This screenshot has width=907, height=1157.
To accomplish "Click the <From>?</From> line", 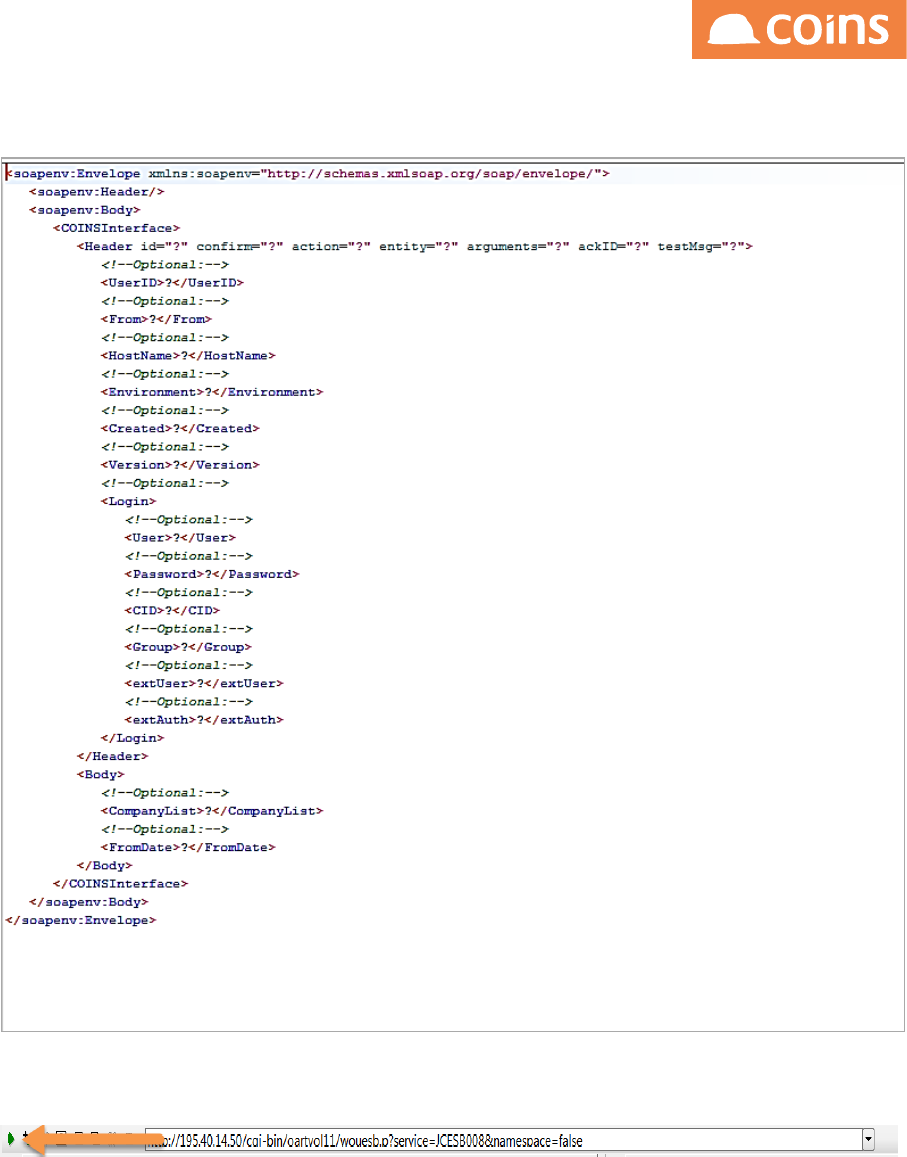I will point(156,320).
